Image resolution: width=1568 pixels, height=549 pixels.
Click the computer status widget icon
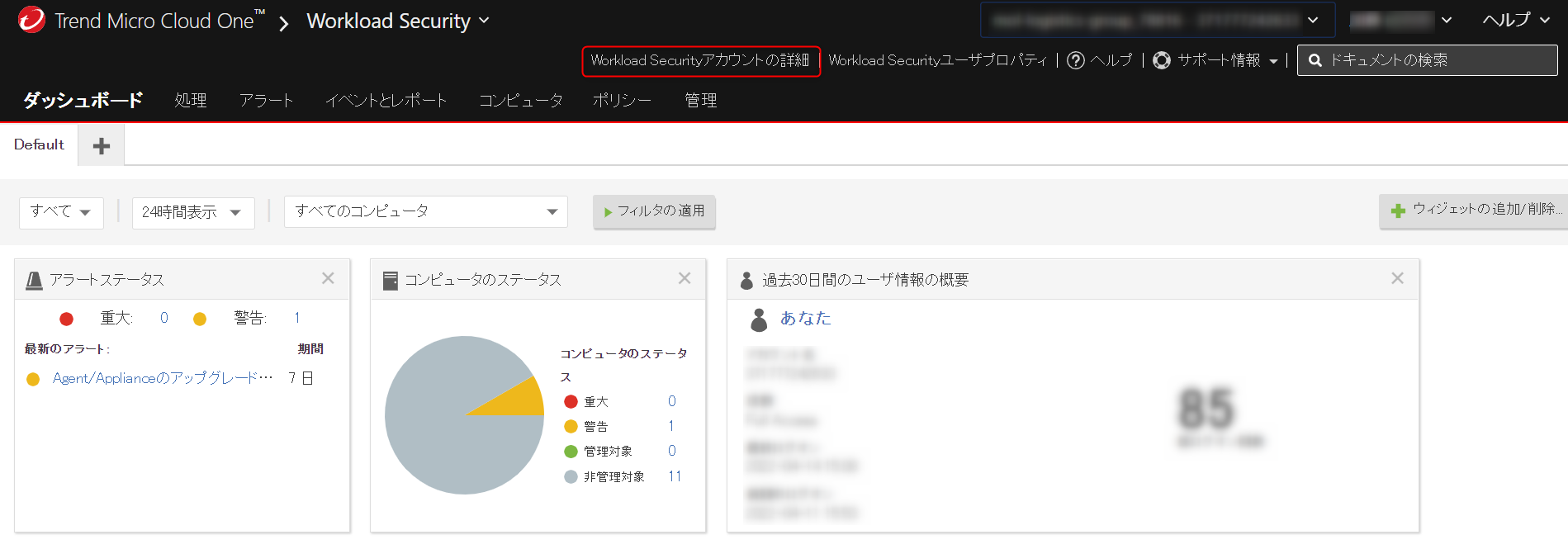point(391,281)
